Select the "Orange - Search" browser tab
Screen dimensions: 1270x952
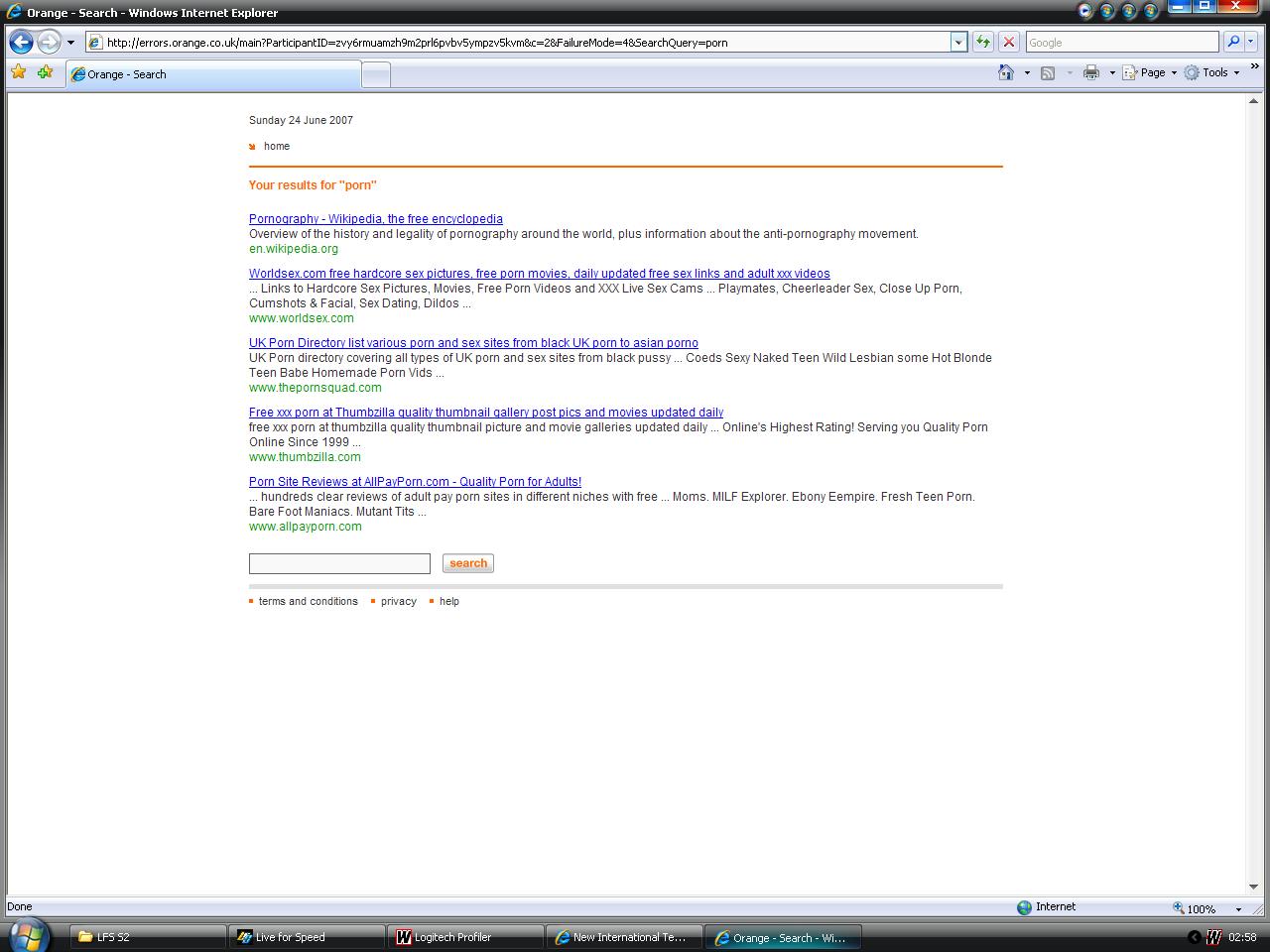213,74
